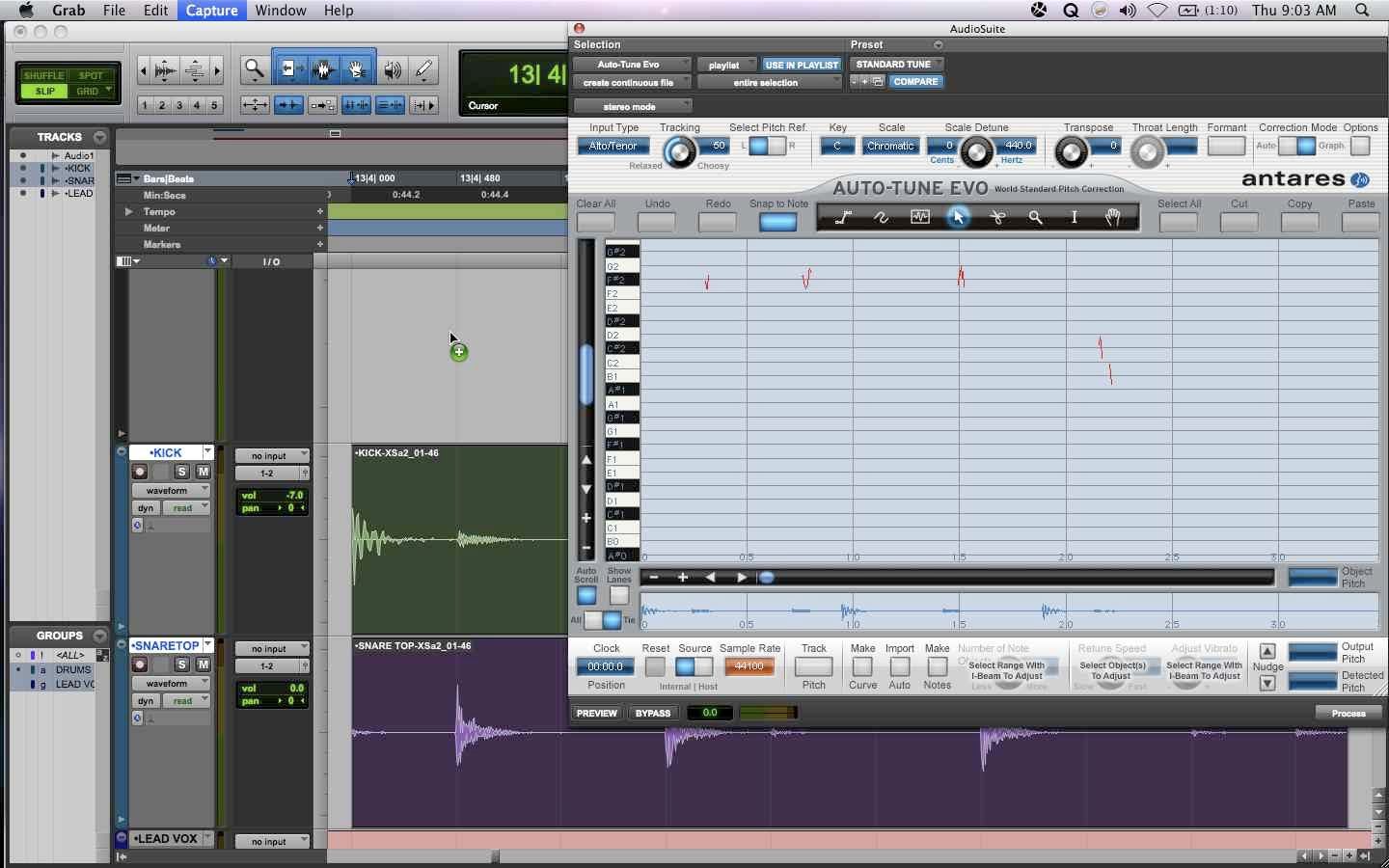Open the Input Type Alto/Tenor dropdown
The image size is (1389, 868).
point(613,147)
